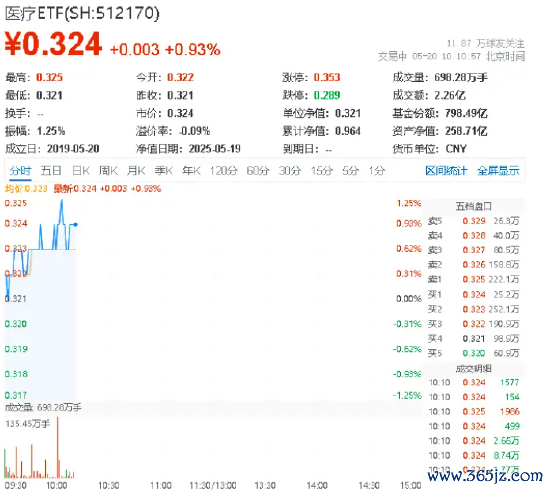Click the 五档盘口 panel header
Image resolution: width=550 pixels, height=491 pixels.
pos(474,206)
